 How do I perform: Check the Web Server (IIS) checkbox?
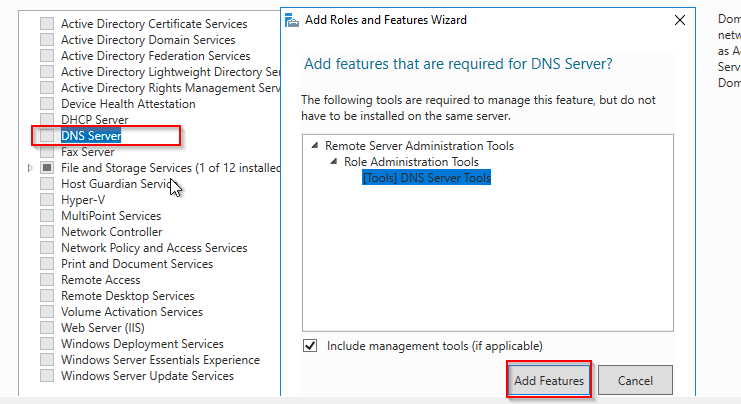47,328
